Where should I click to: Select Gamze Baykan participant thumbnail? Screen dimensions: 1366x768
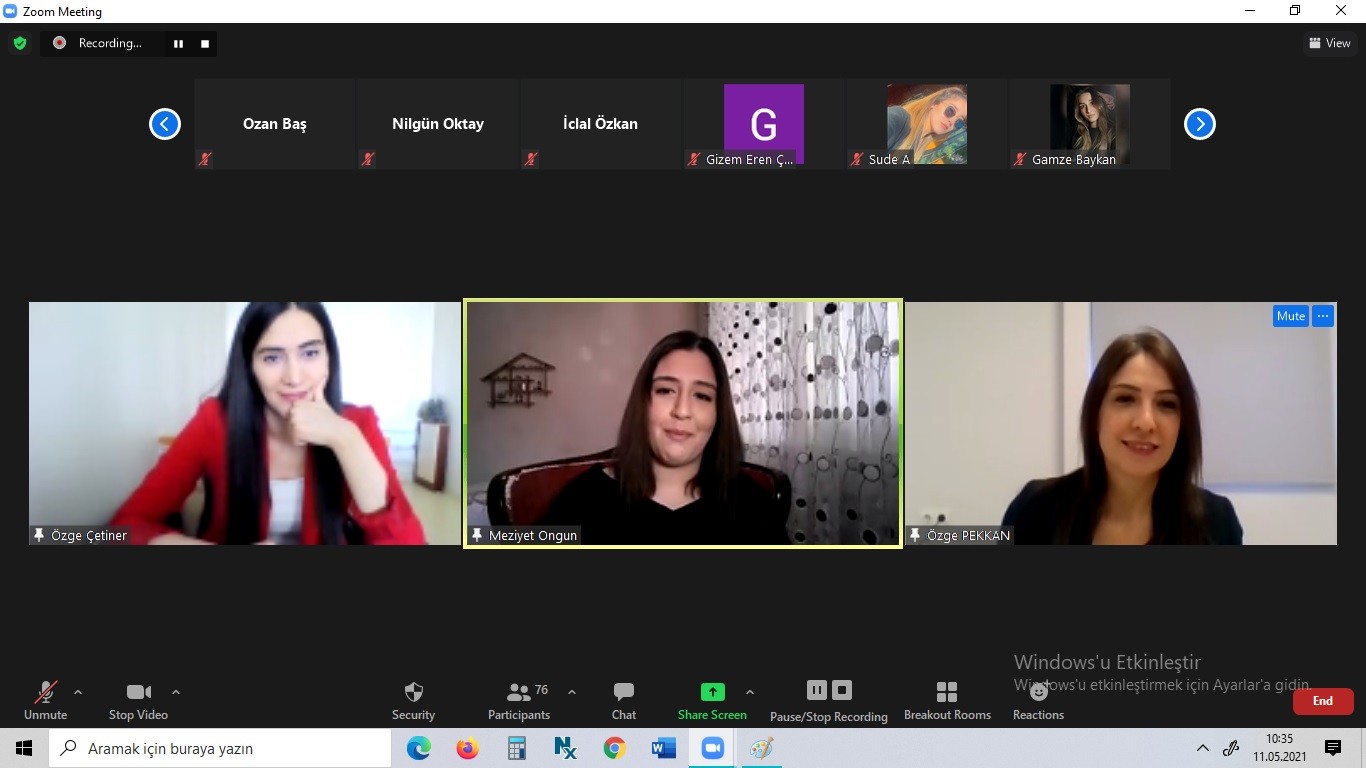click(x=1090, y=124)
